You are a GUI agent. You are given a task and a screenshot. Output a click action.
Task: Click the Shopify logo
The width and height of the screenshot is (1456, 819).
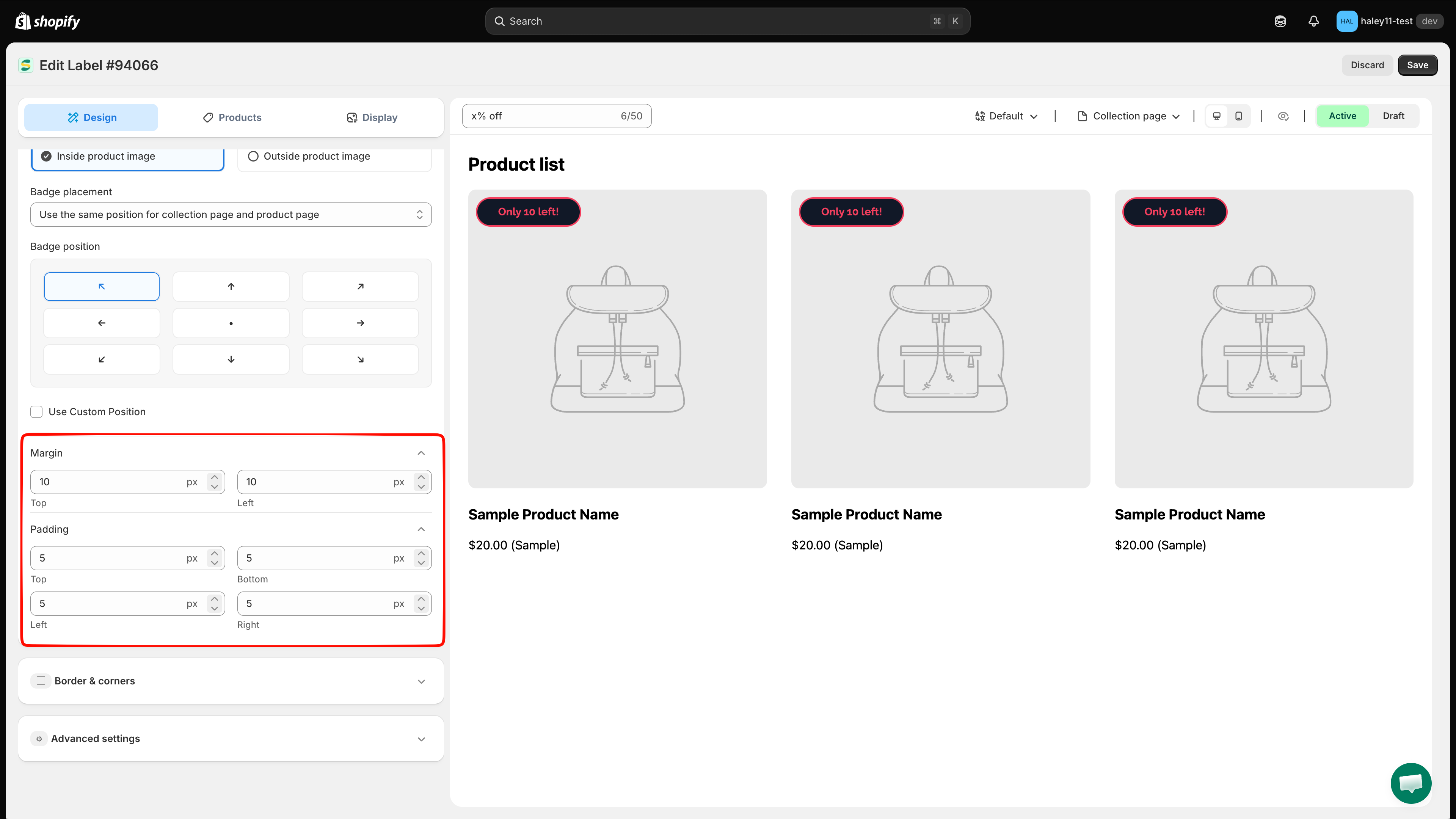(47, 22)
